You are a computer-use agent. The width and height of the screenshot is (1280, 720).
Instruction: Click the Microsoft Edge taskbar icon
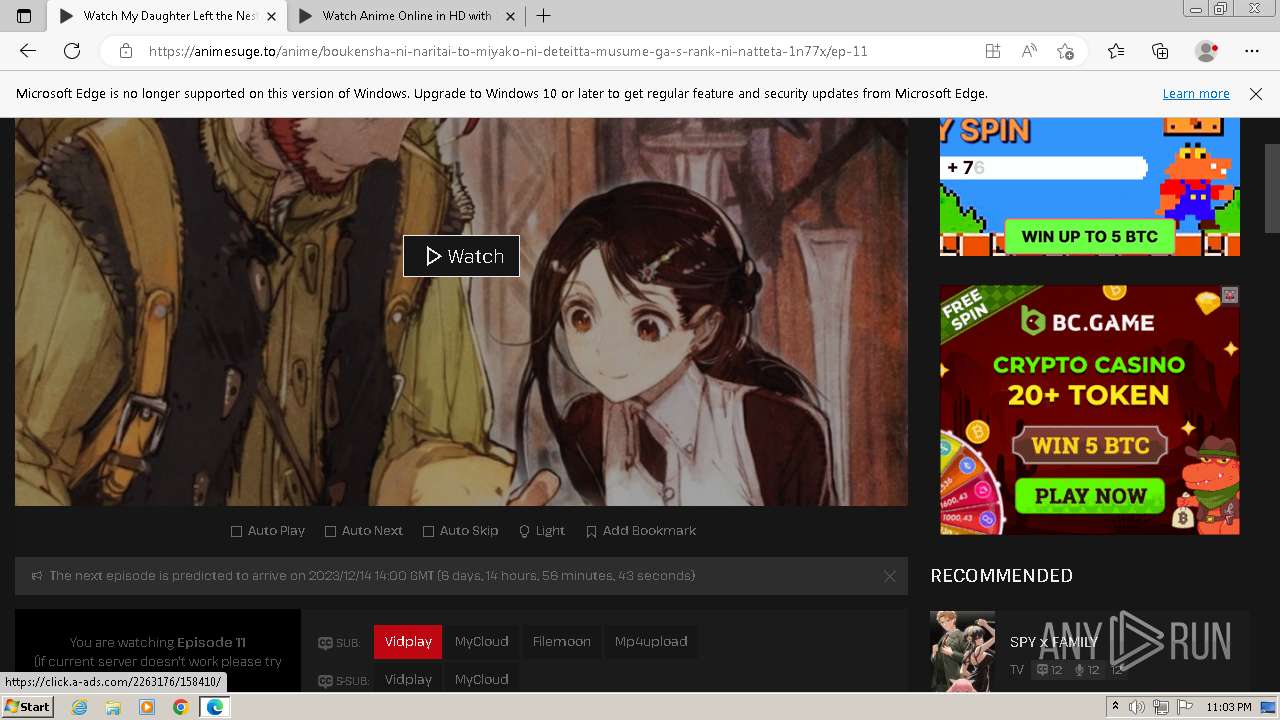pyautogui.click(x=214, y=707)
